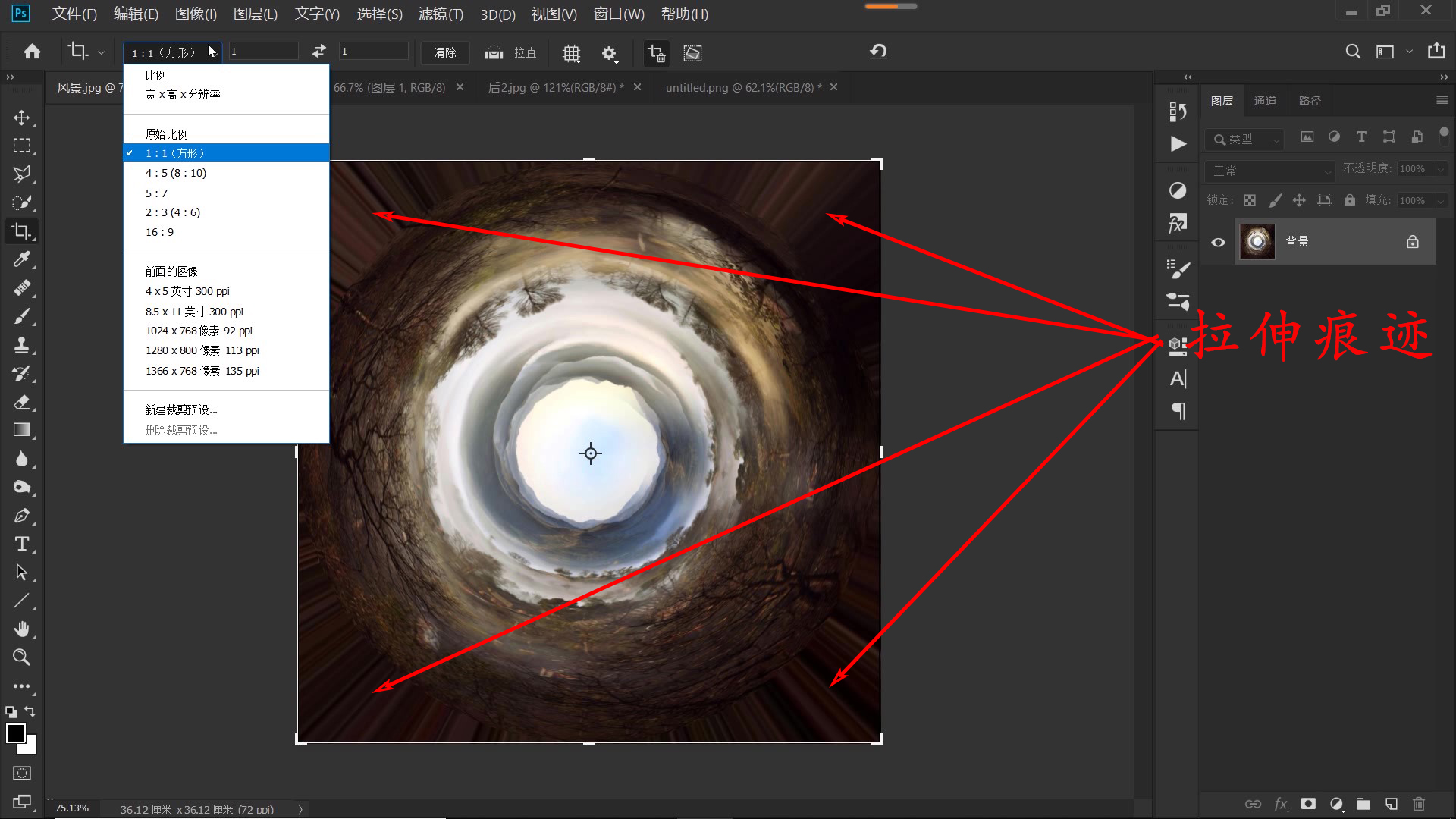Viewport: 1456px width, 819px height.
Task: Choose the 16 : 9 ratio preset
Action: point(159,232)
